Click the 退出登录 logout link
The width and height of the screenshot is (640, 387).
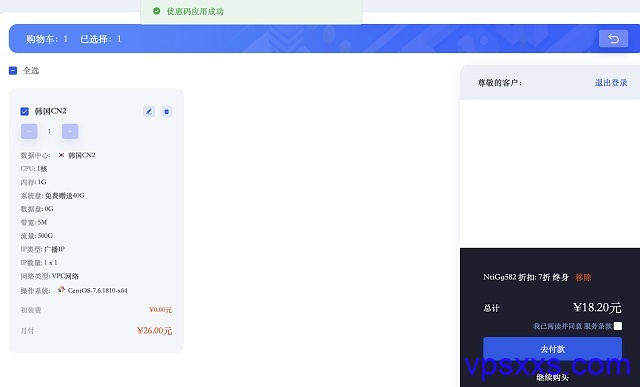[x=611, y=83]
